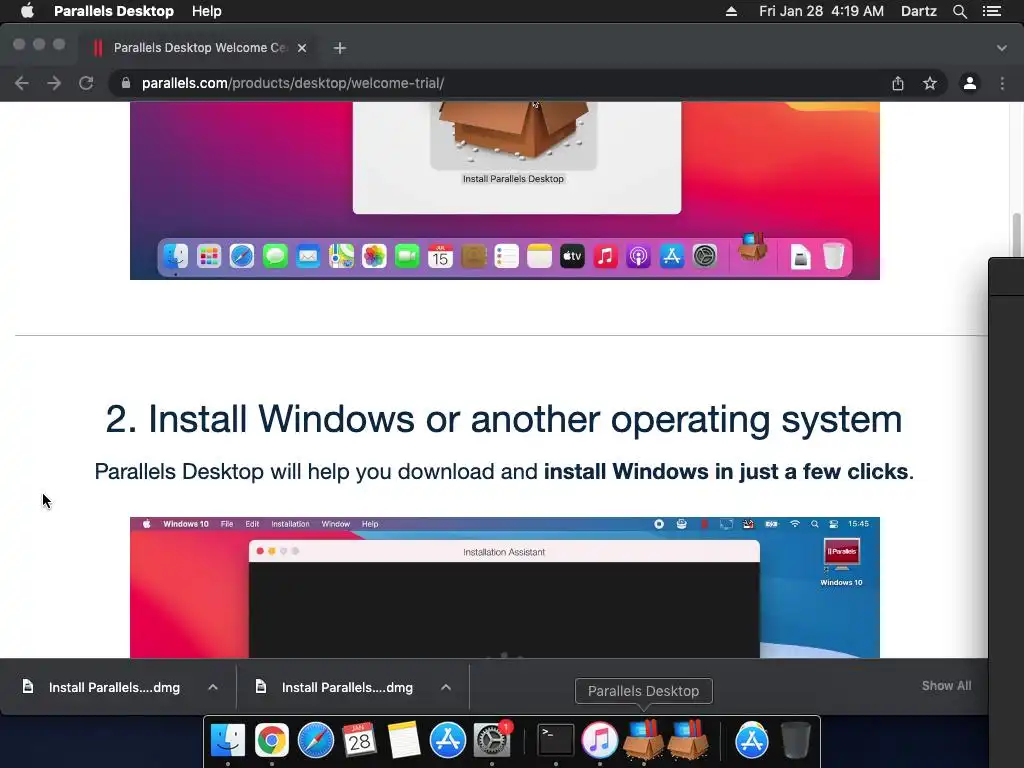
Task: Open Safari from the Dock
Action: click(x=315, y=740)
